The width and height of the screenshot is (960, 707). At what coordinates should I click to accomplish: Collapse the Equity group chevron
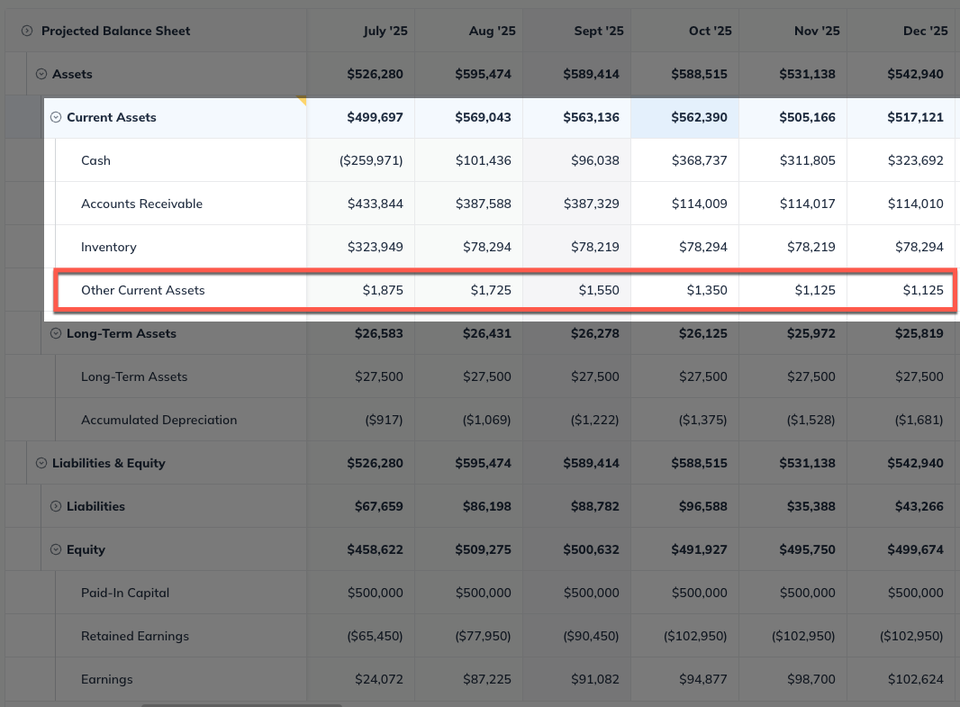point(56,550)
